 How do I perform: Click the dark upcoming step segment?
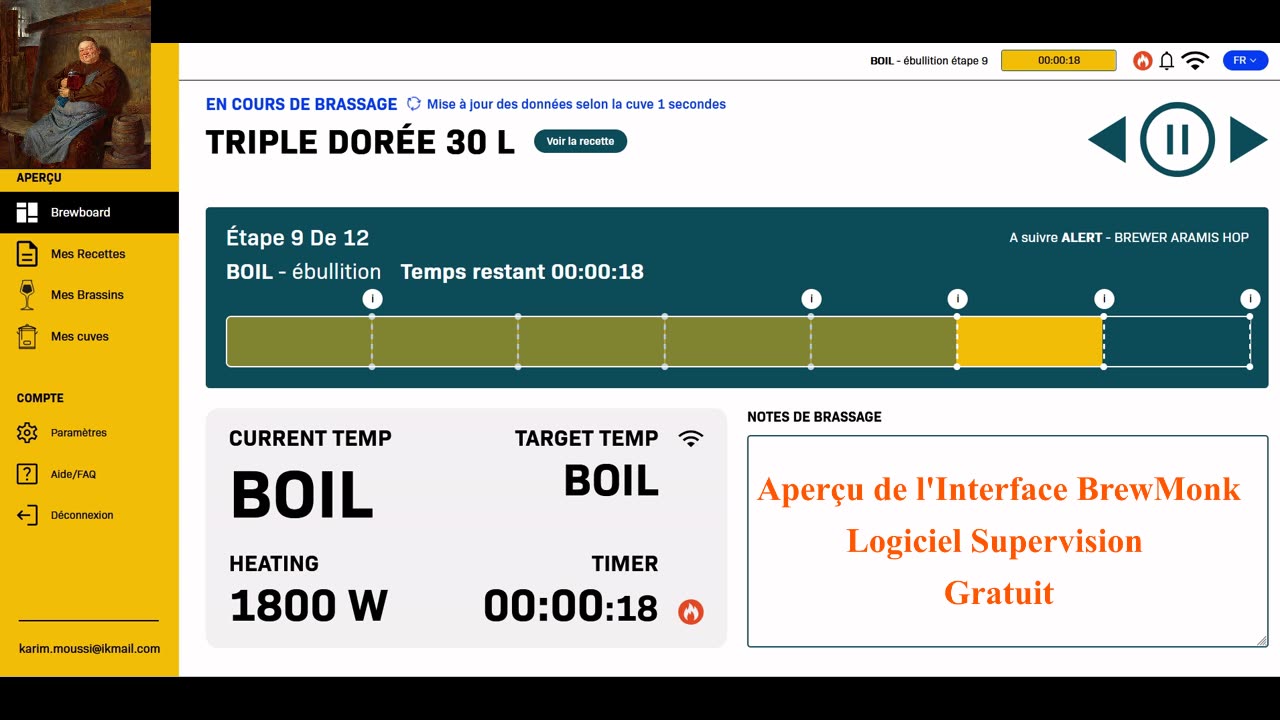[1177, 341]
